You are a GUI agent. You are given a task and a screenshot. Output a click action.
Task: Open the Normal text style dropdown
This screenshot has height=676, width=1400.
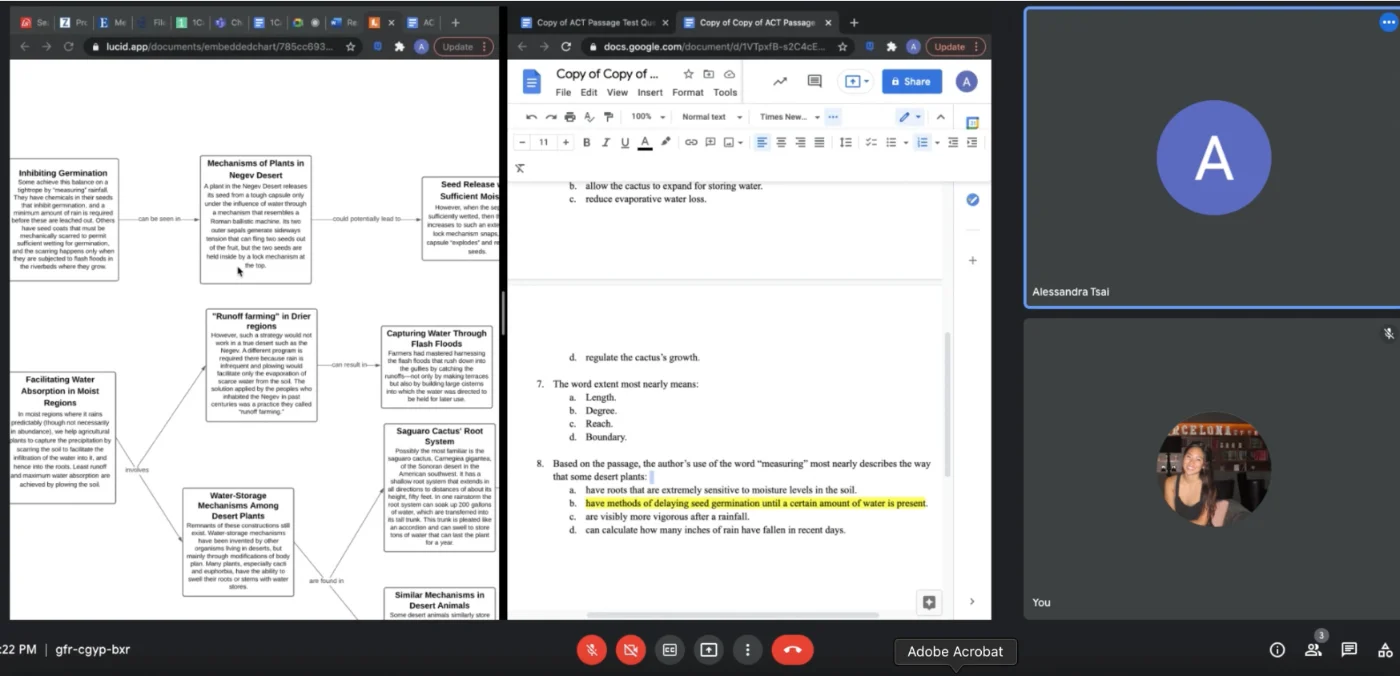(712, 117)
